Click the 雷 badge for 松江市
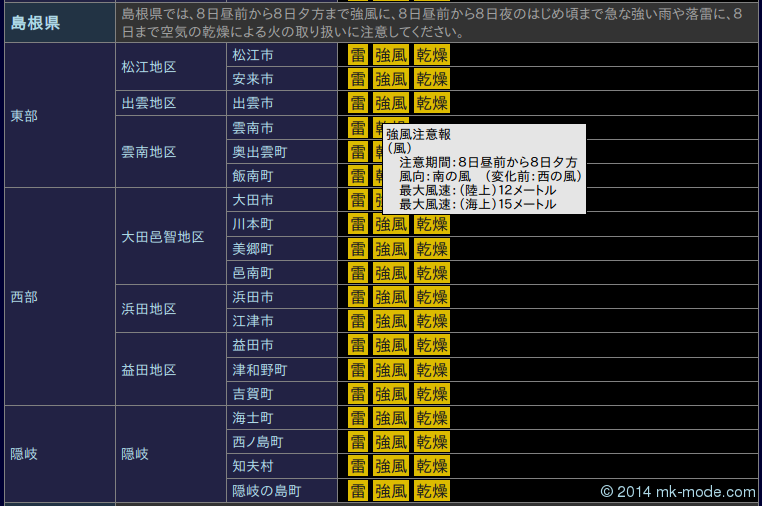 358,54
